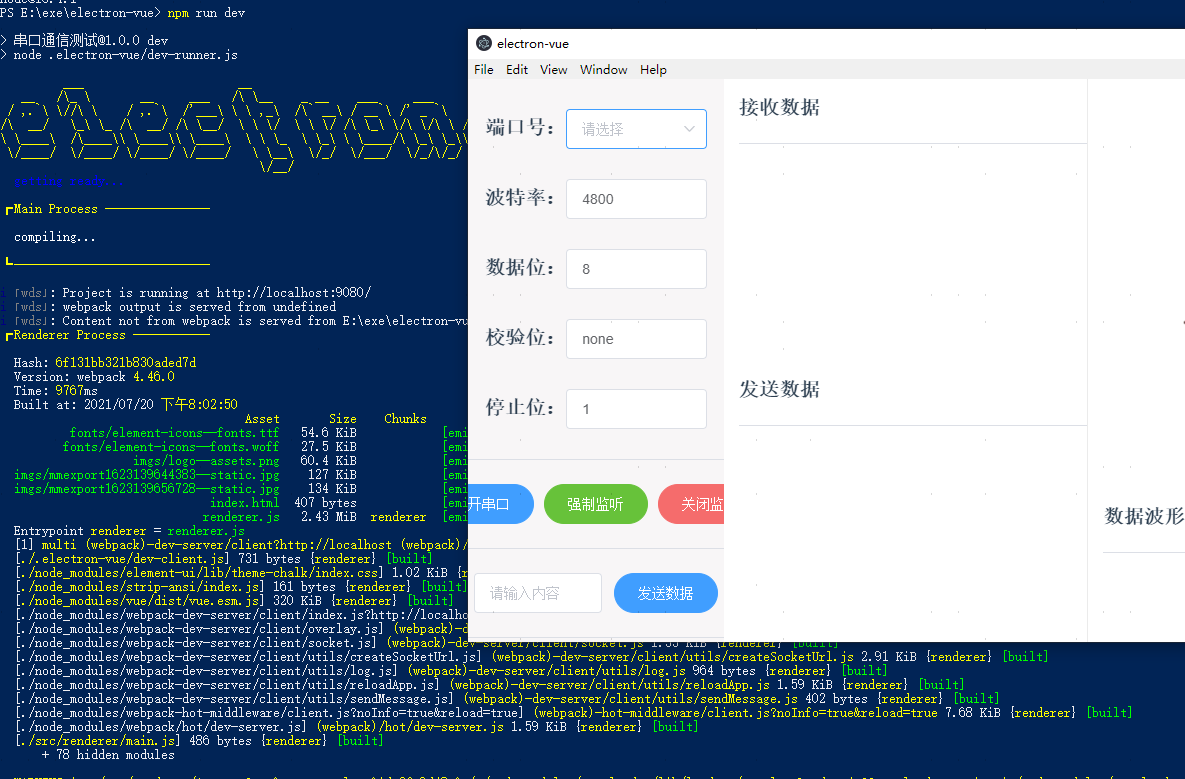The height and width of the screenshot is (779, 1185).
Task: Click 'imgs/mmexport1623139644383--static.jpg' asset in terminal
Action: coord(147,475)
